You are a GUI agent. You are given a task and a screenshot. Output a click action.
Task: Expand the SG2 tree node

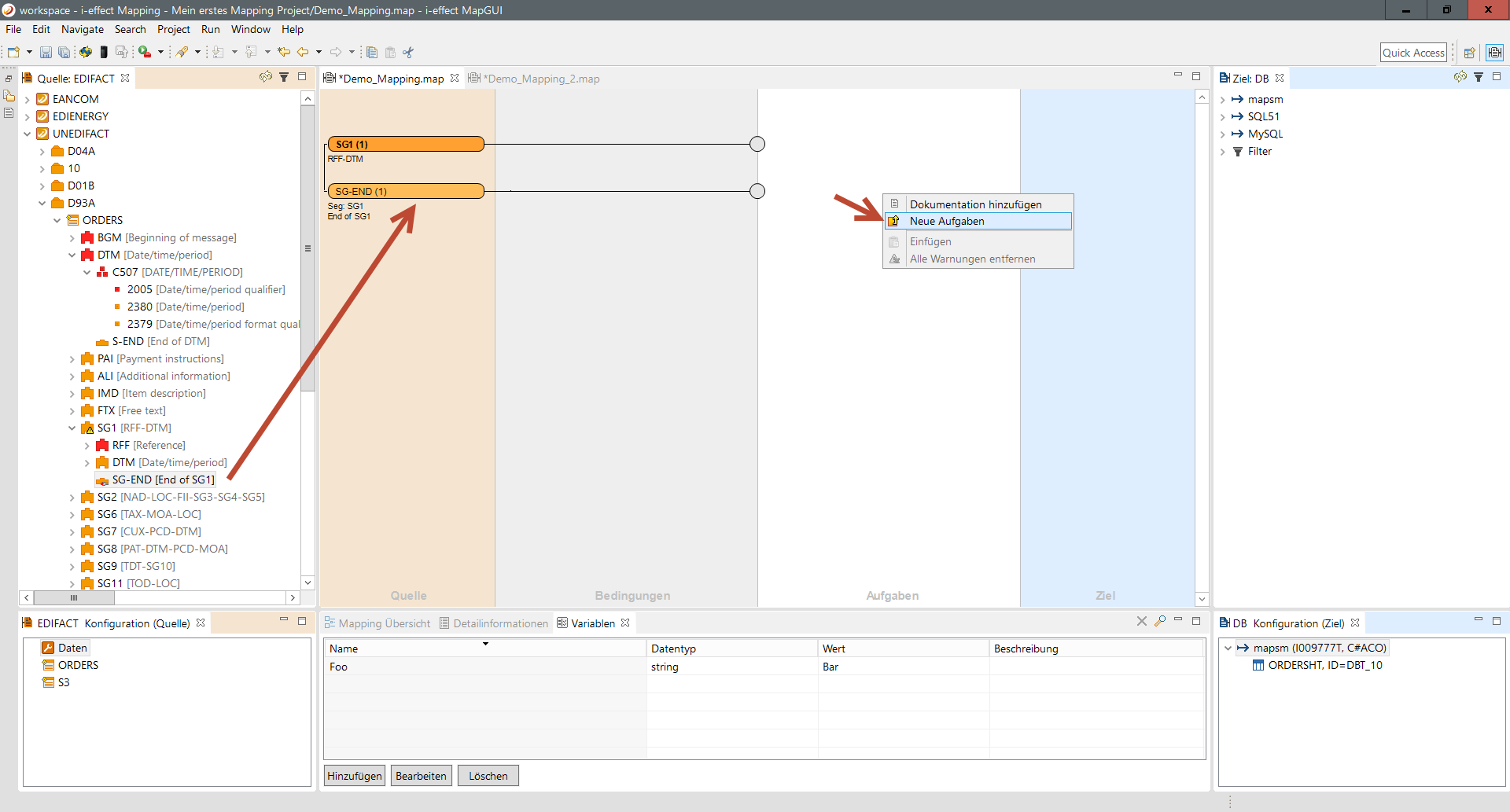coord(72,497)
